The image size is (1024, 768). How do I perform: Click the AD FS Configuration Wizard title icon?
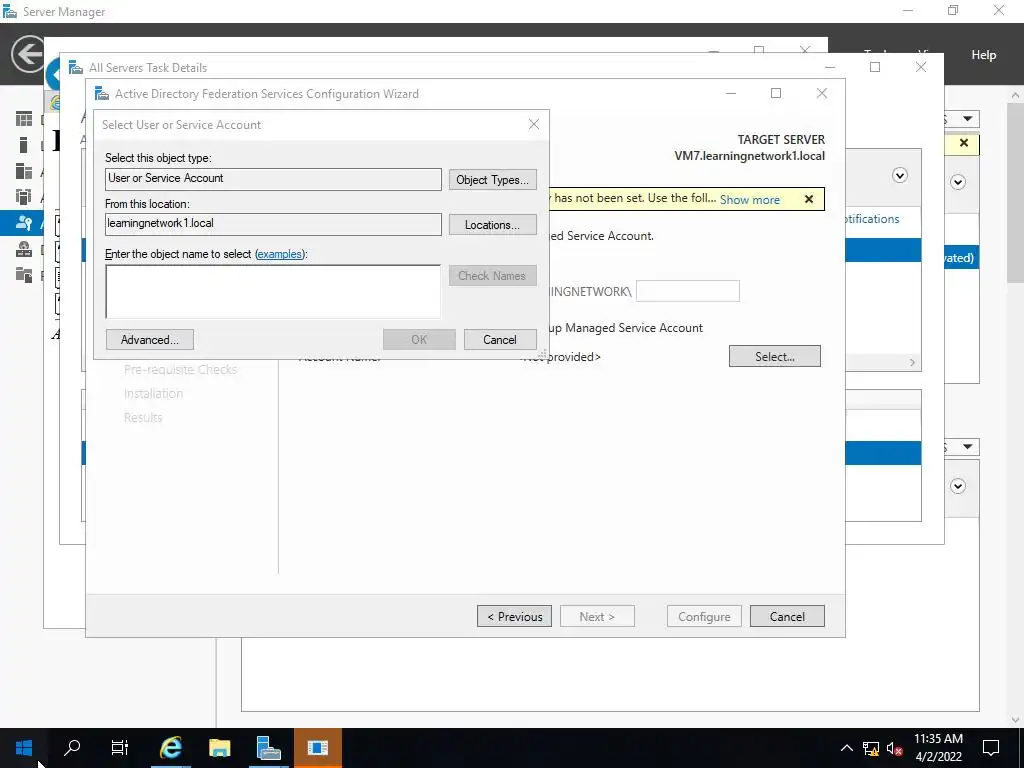pyautogui.click(x=102, y=93)
